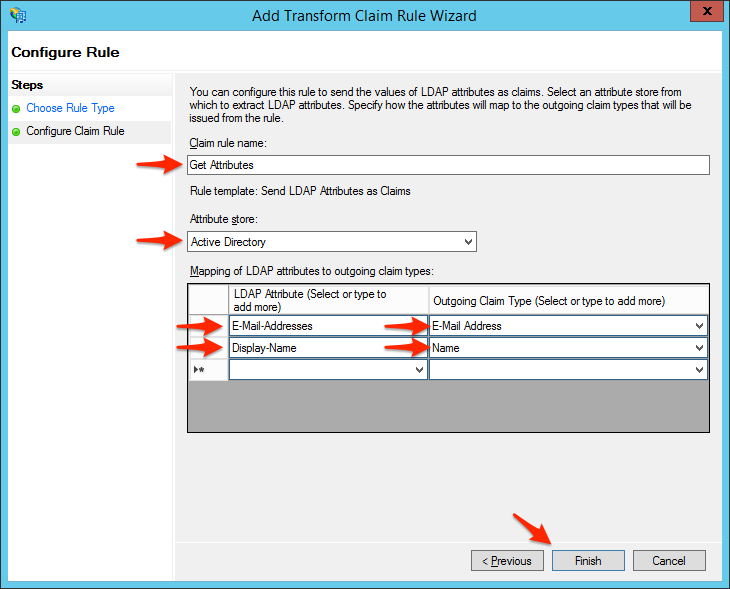Expand the Display-Name LDAP attribute dropdown

(419, 348)
